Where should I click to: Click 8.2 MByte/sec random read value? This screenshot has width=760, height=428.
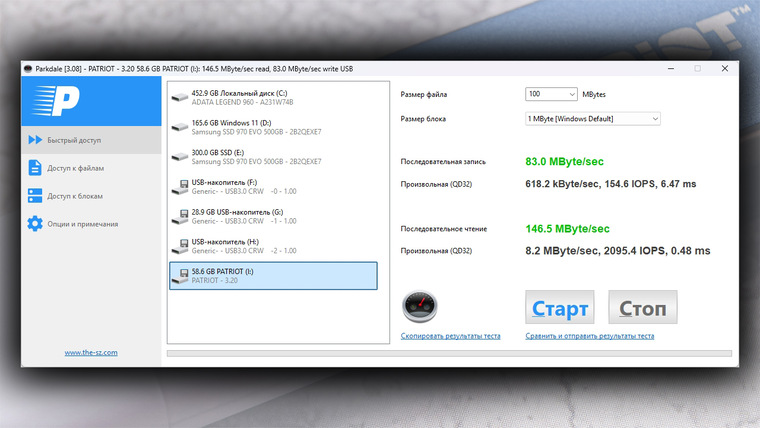click(x=618, y=251)
